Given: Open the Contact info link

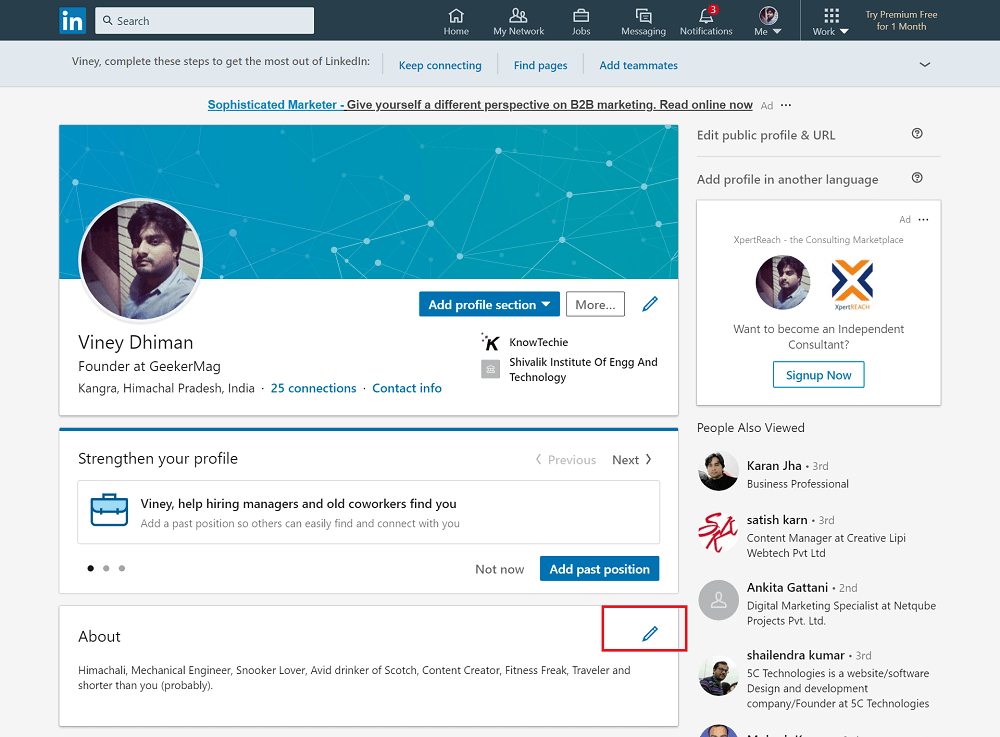Looking at the screenshot, I should coord(407,388).
